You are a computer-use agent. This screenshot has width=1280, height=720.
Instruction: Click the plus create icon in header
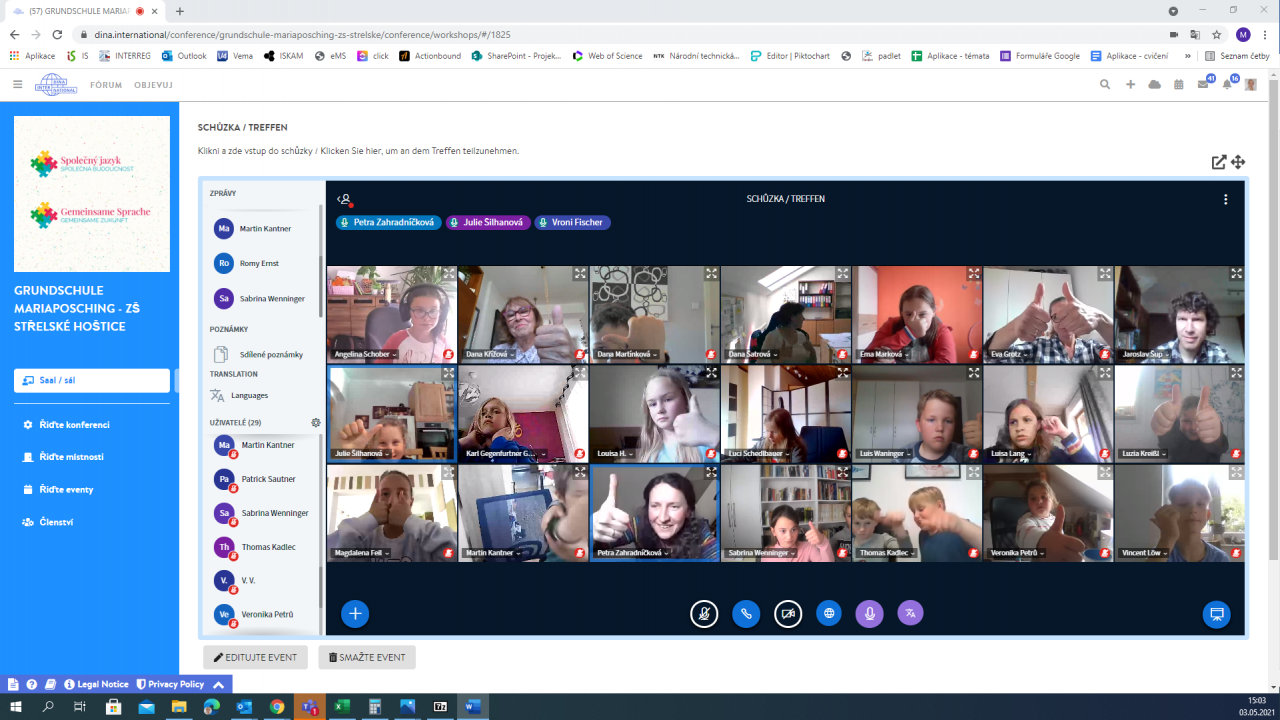[x=1130, y=85]
